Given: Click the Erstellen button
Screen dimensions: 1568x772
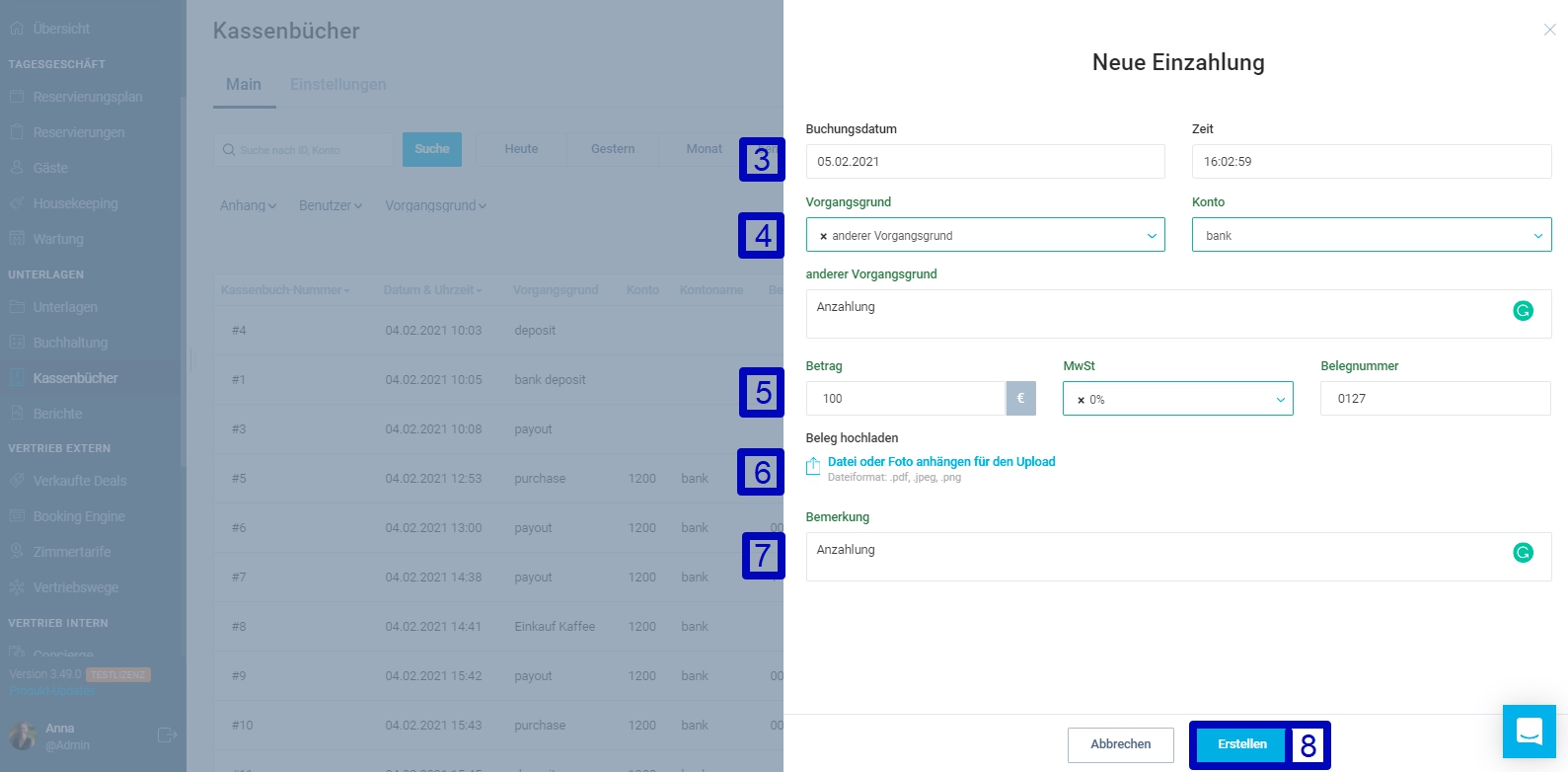Looking at the screenshot, I should (x=1241, y=744).
